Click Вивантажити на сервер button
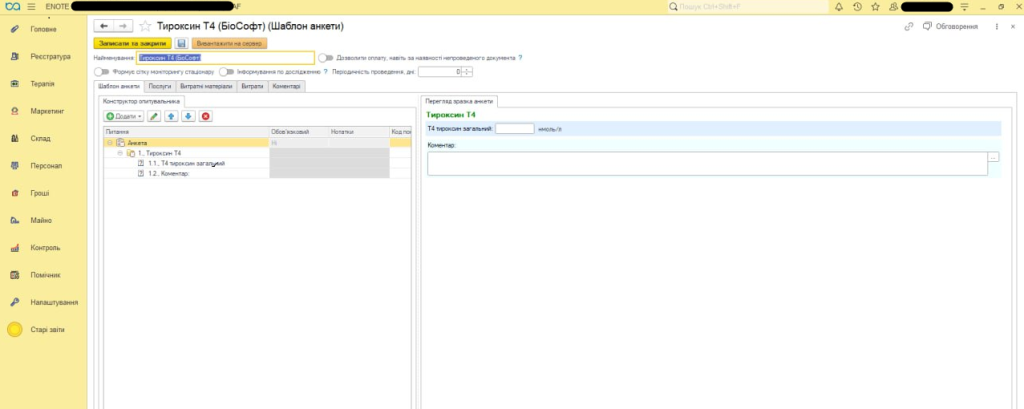 [x=229, y=43]
